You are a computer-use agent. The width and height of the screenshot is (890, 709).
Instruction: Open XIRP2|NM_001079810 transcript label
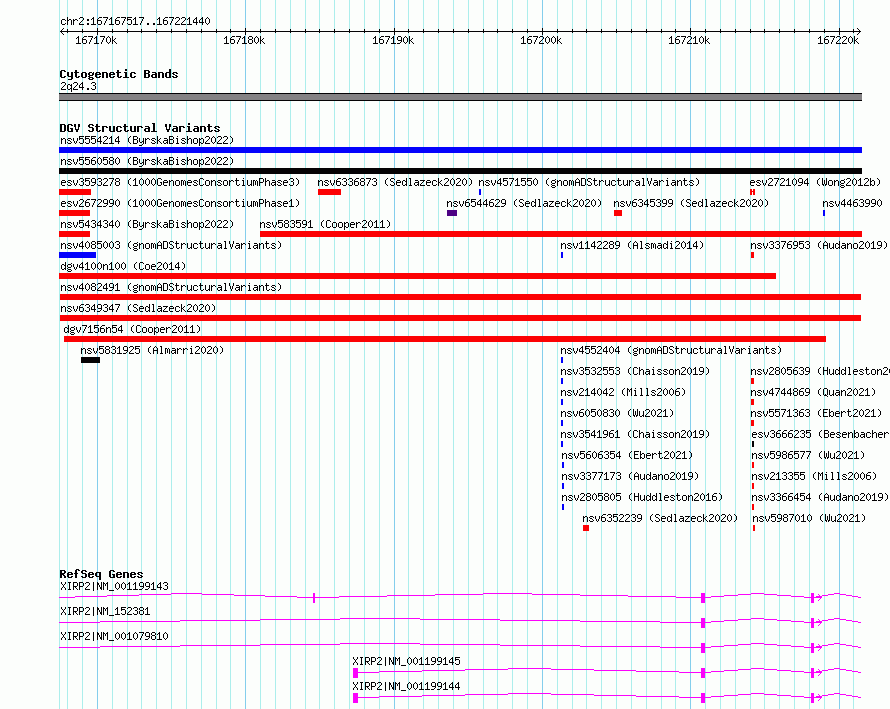[114, 636]
